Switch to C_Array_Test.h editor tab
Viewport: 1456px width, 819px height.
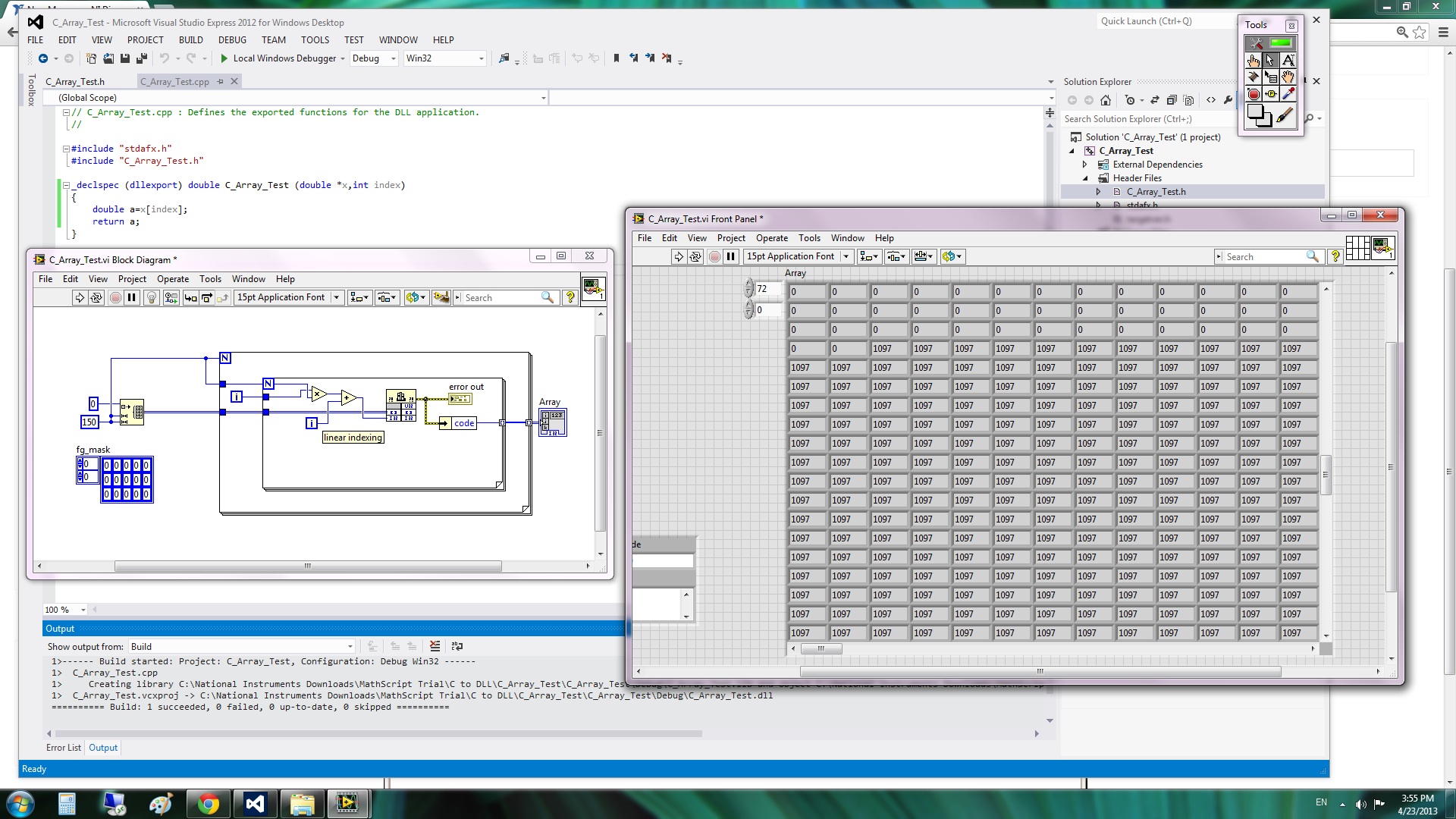point(75,82)
